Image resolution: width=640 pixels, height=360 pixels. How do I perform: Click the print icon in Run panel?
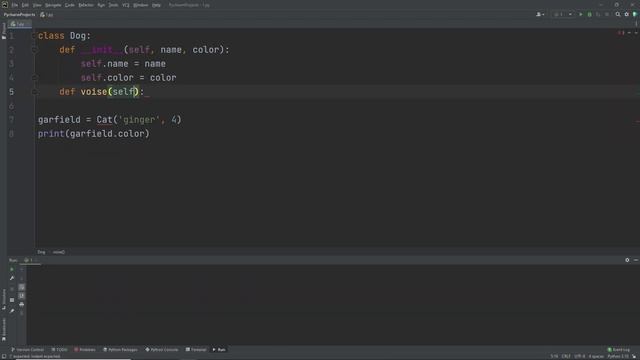pos(22,304)
